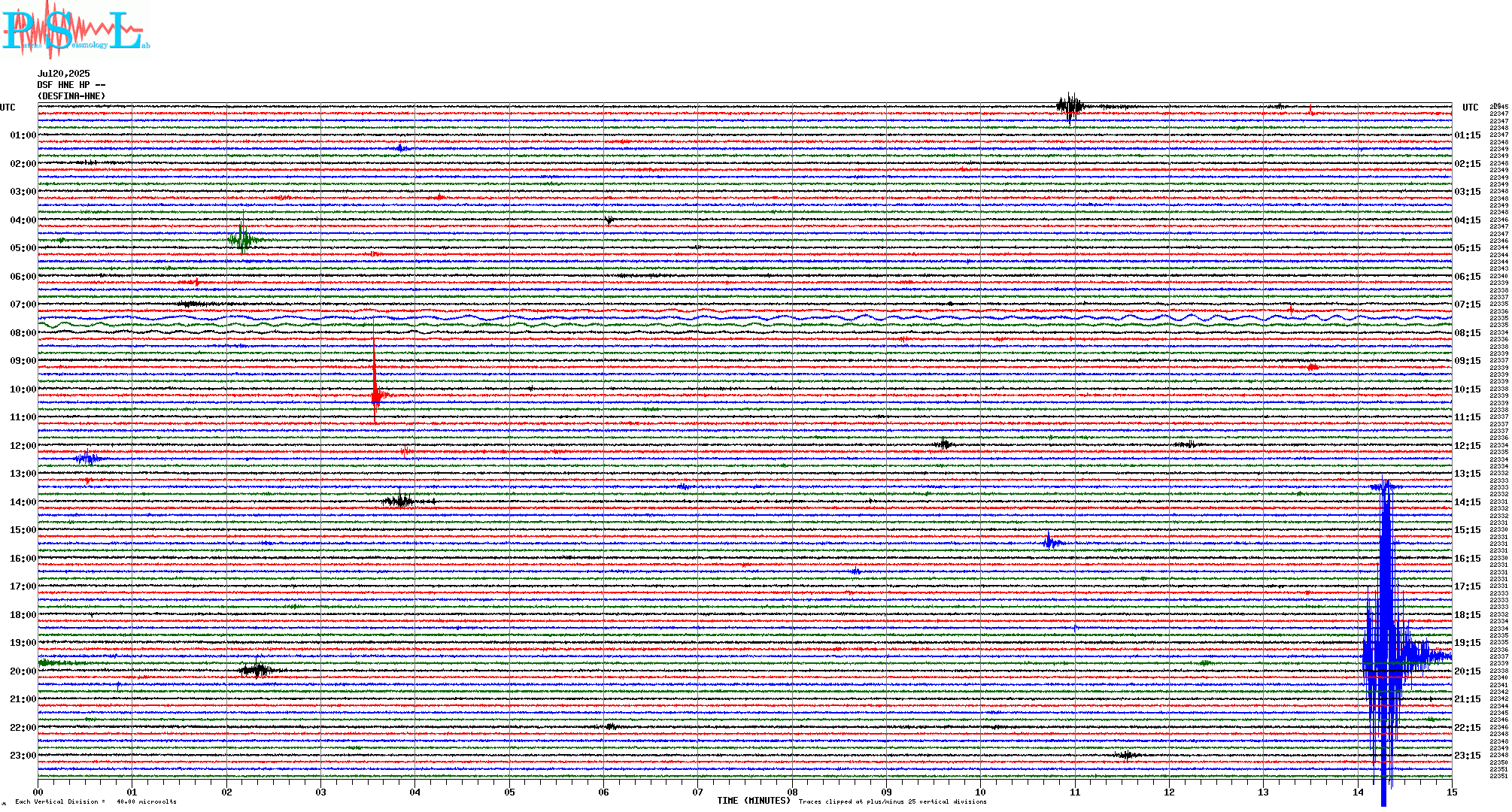Select the 05:15 end-time label
Image resolution: width=1512 pixels, height=812 pixels.
click(1468, 248)
